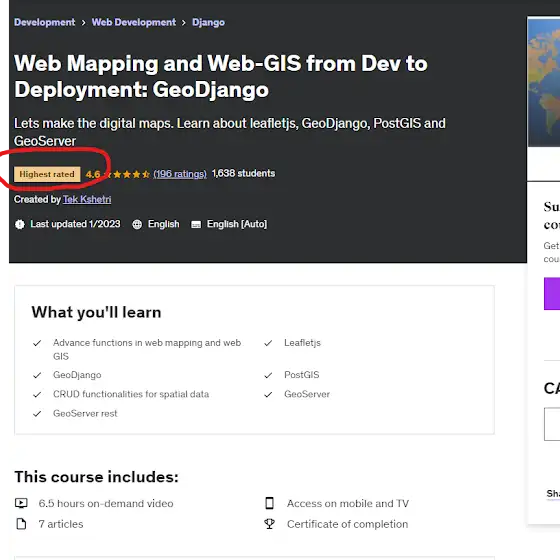Viewport: 560px width, 560px height.
Task: Go to Web Development breadcrumb
Action: (134, 22)
